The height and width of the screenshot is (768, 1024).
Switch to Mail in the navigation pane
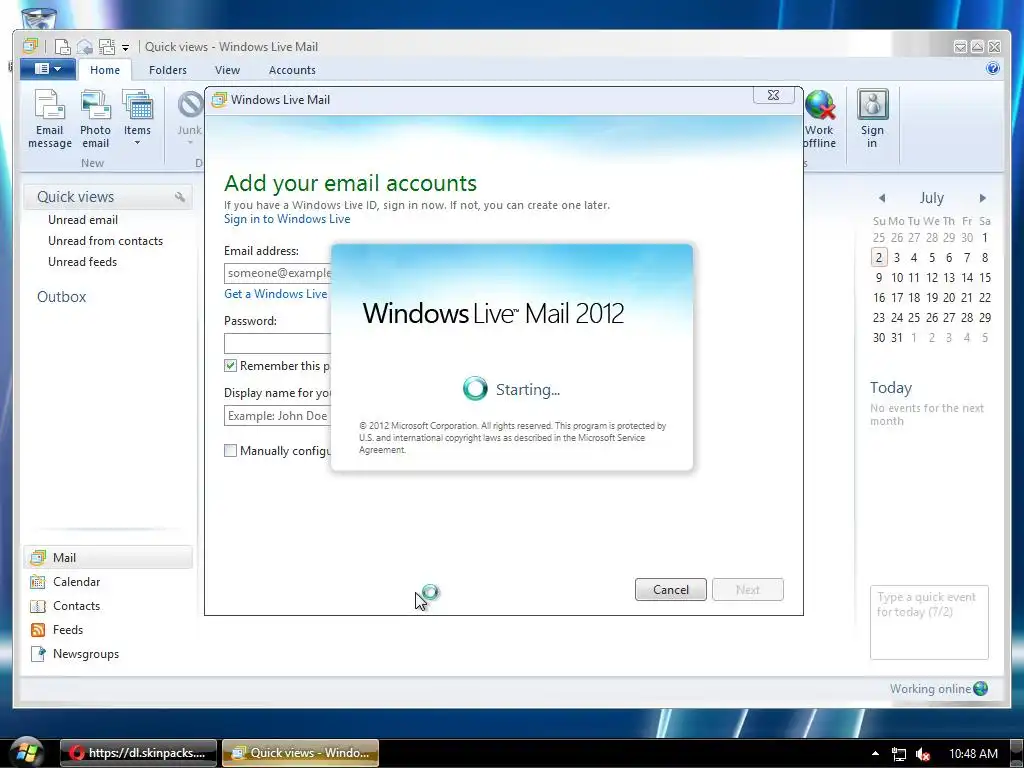click(108, 557)
